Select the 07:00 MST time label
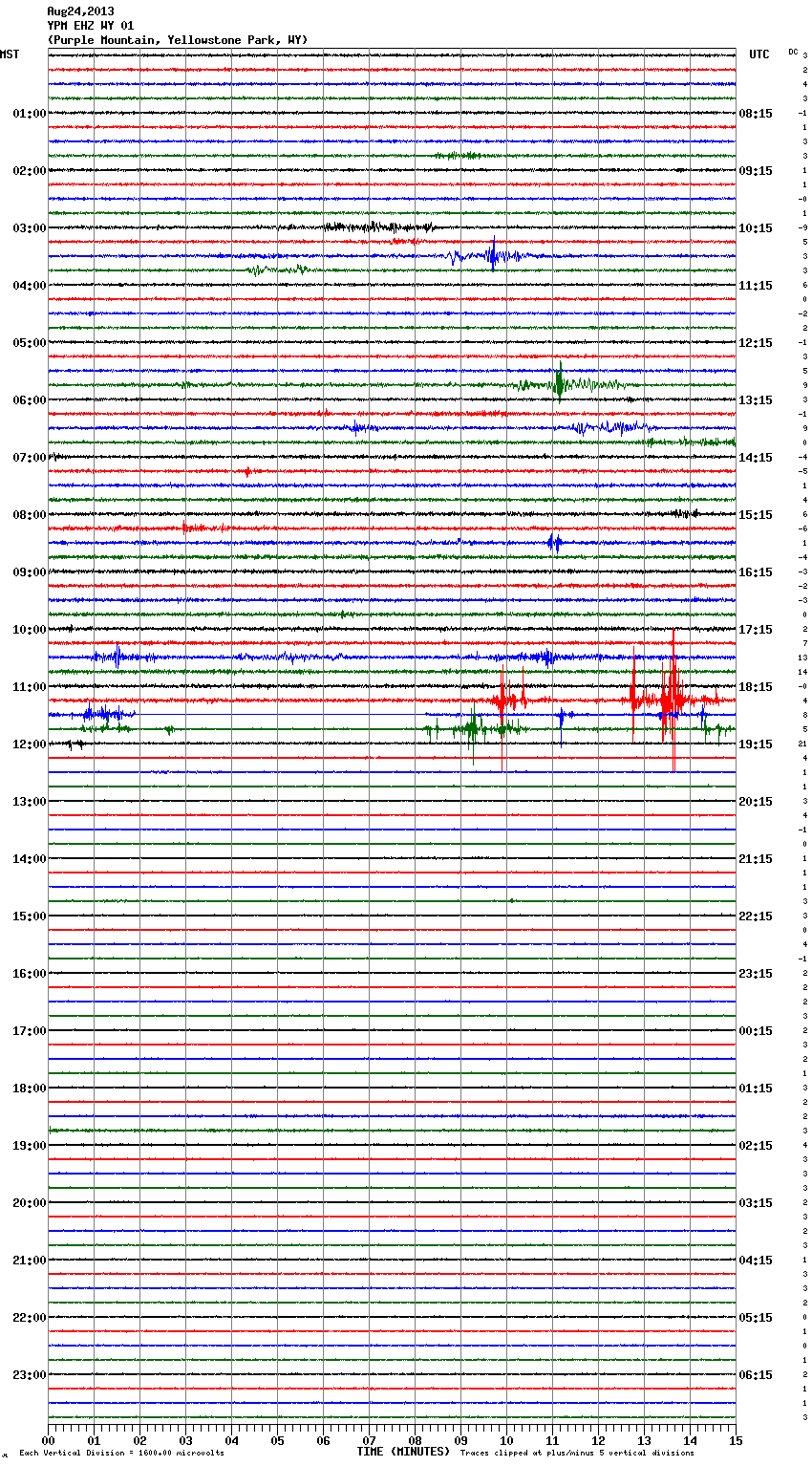 tap(30, 458)
